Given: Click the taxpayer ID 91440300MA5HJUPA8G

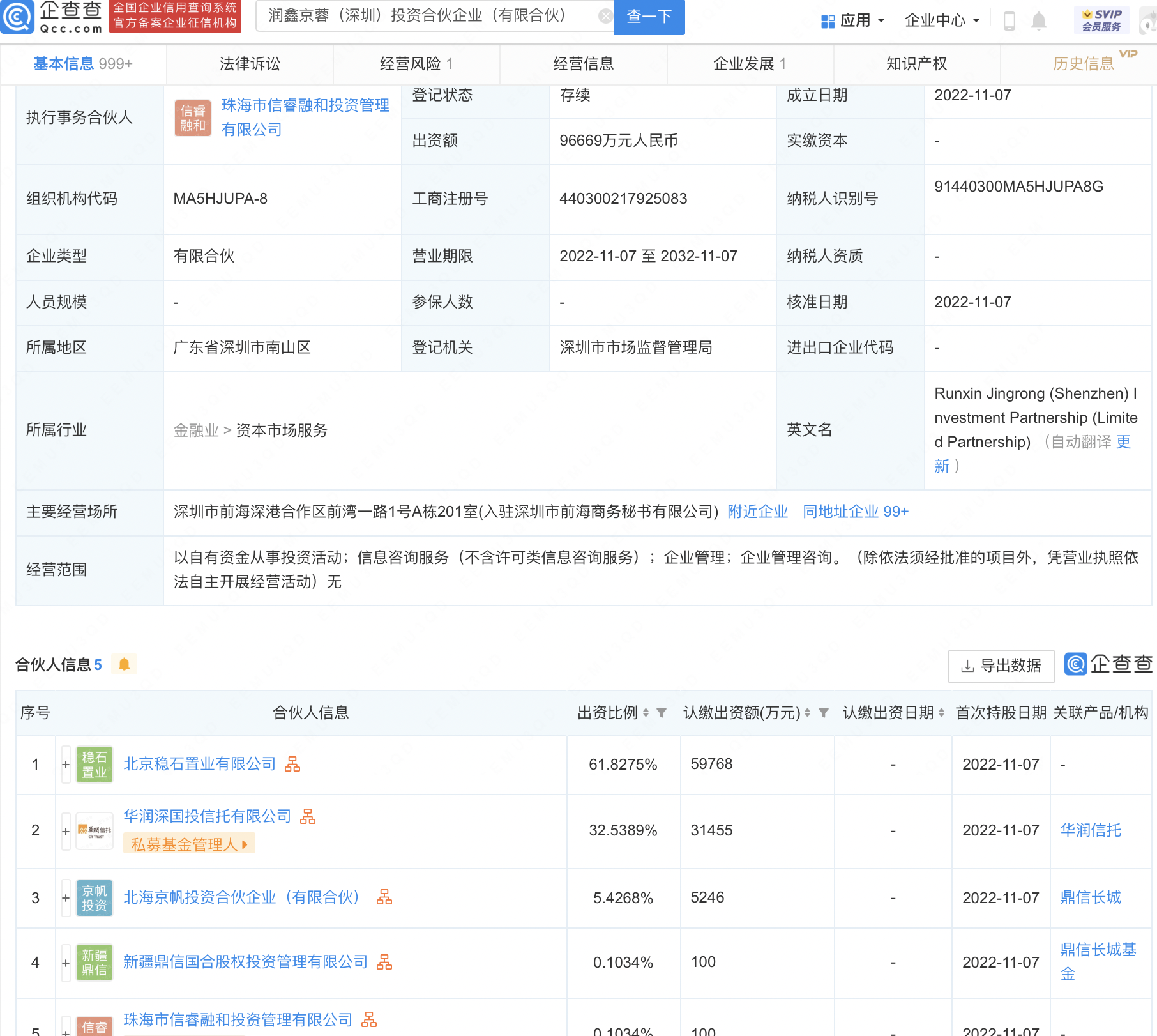Looking at the screenshot, I should [1018, 187].
